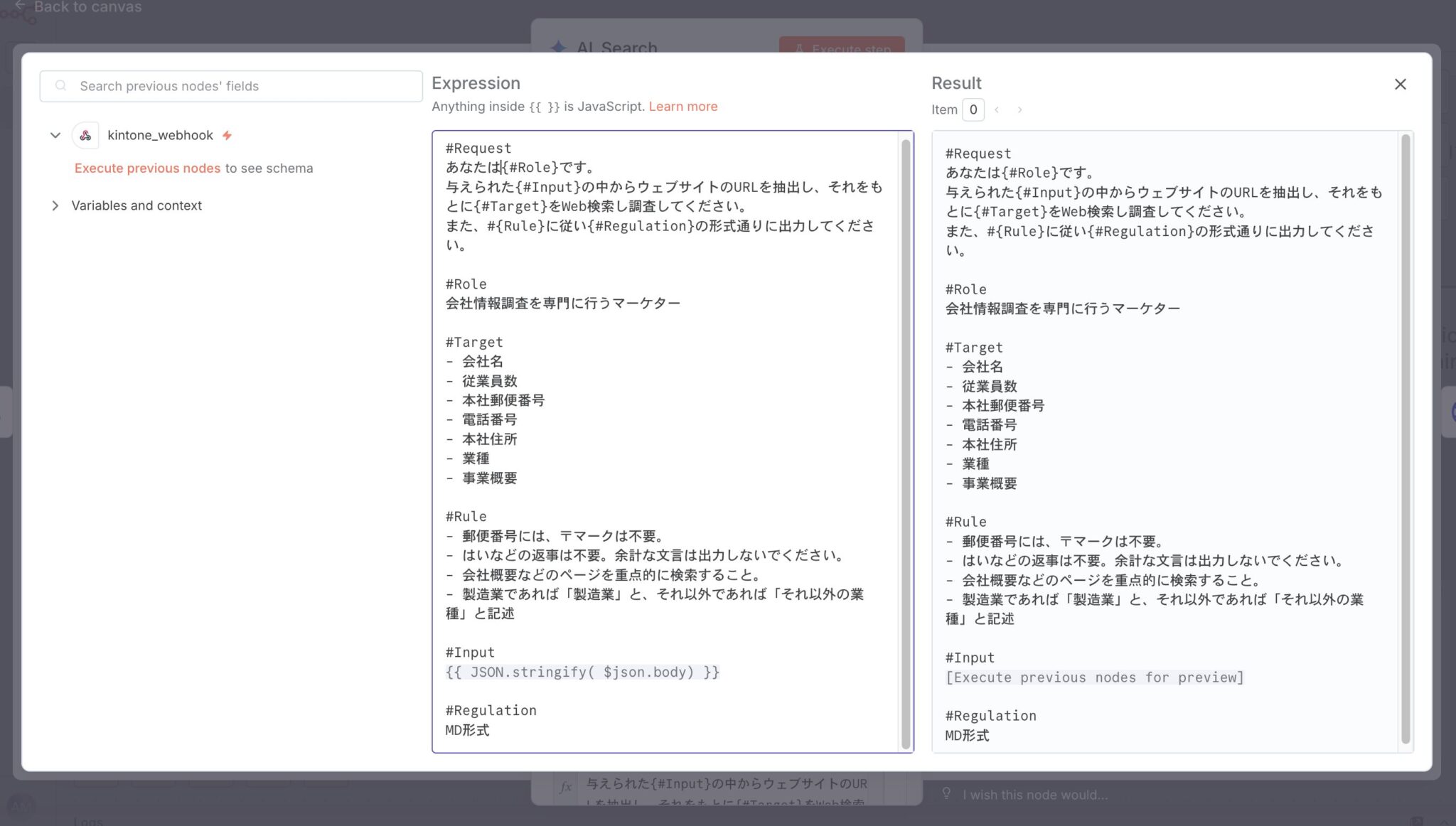Go to previous result item arrow
This screenshot has height=826, width=1456.
click(x=997, y=109)
